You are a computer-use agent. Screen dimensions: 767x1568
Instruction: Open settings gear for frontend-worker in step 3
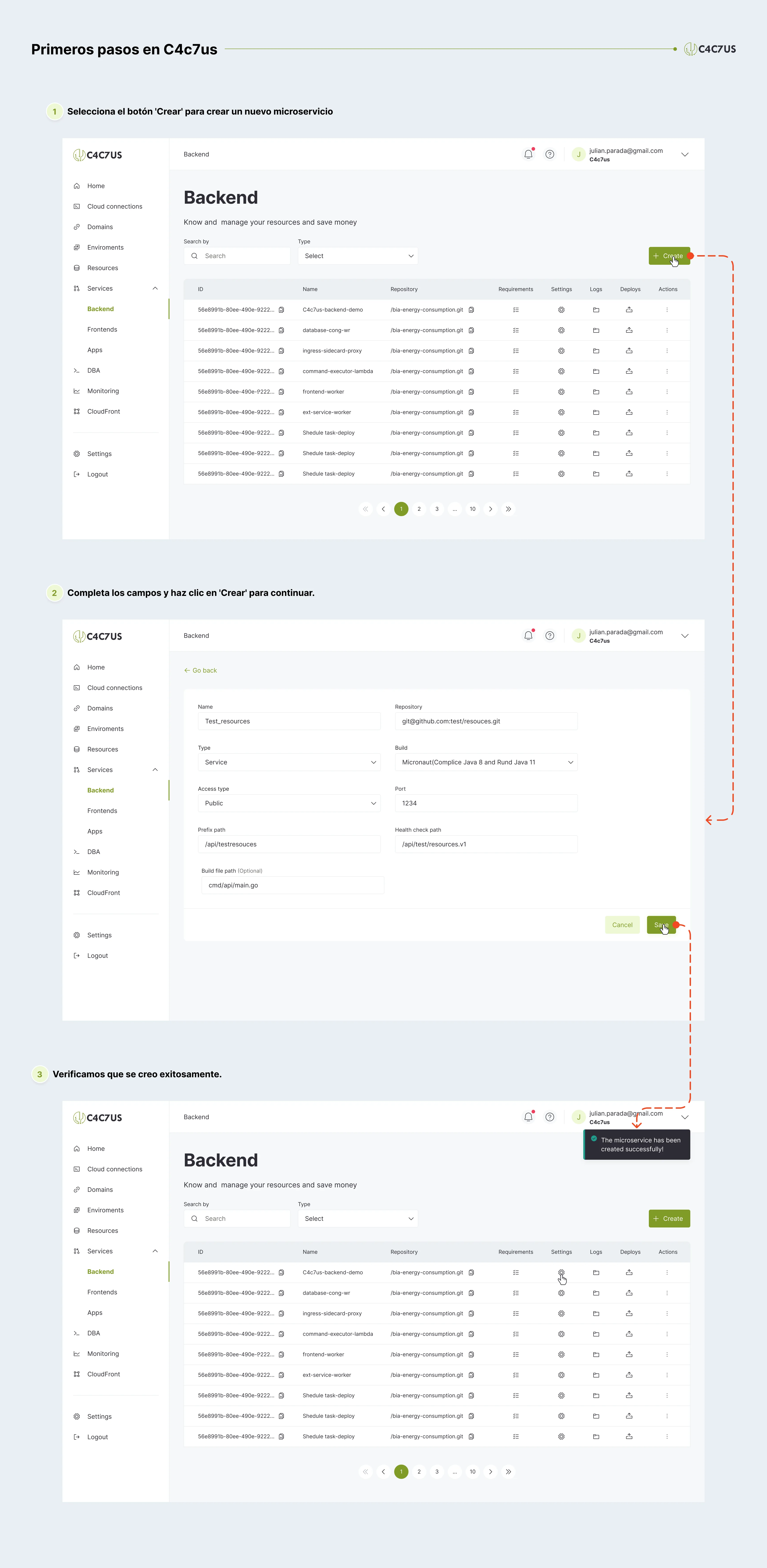561,1354
